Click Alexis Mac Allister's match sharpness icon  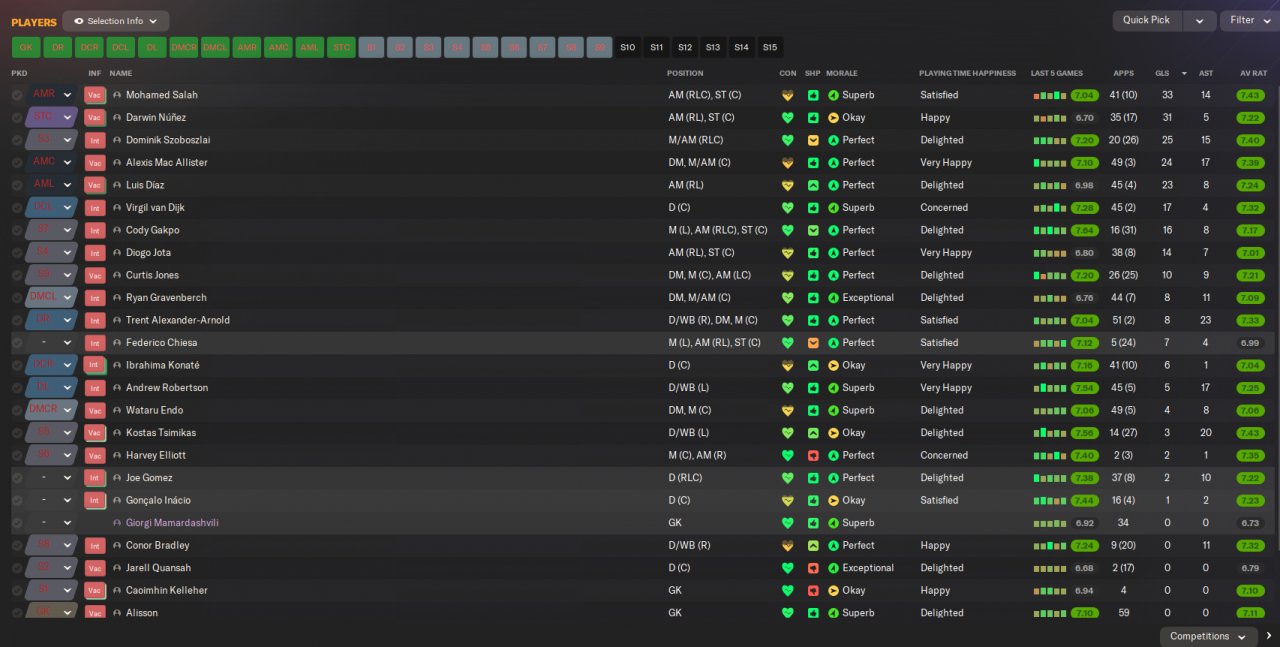(x=813, y=163)
